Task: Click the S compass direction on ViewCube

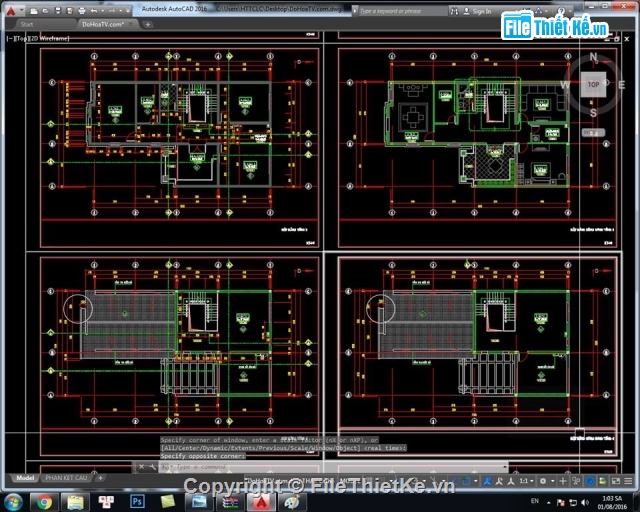Action: point(593,113)
